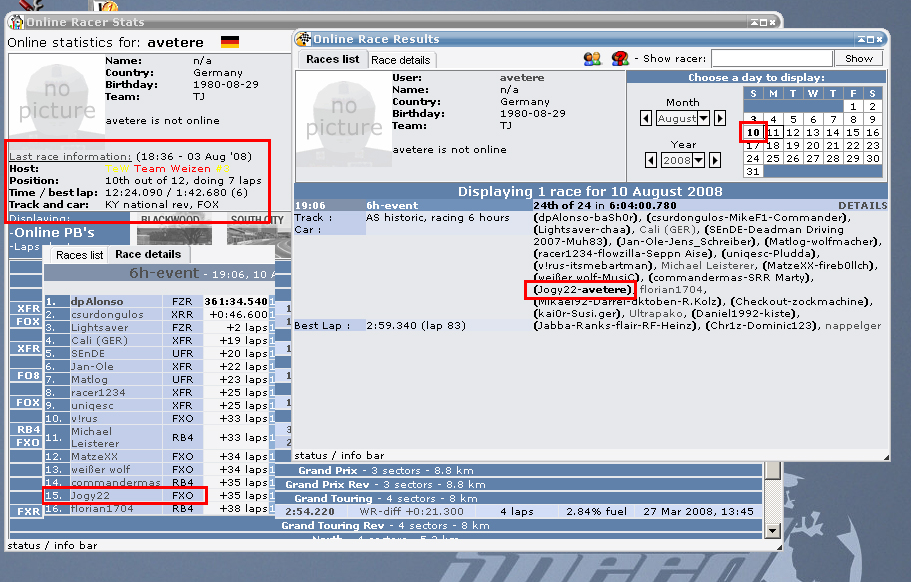Select weißer wolf row in race details table
The image size is (911, 582).
coord(159,469)
